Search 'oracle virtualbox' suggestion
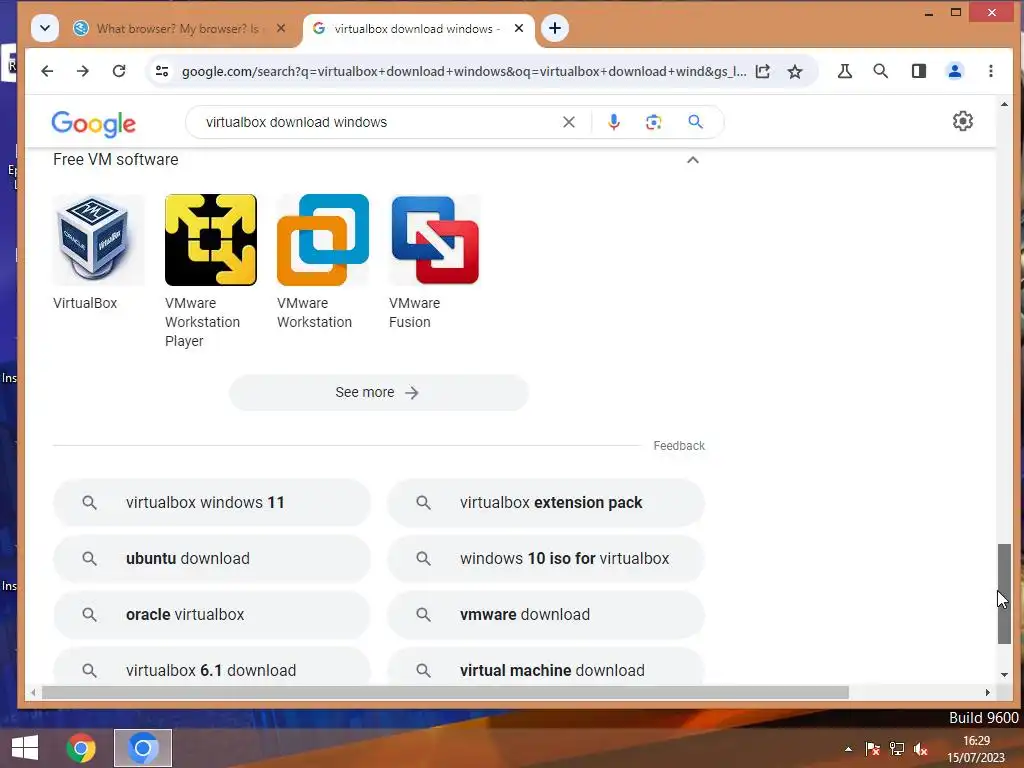 [212, 615]
